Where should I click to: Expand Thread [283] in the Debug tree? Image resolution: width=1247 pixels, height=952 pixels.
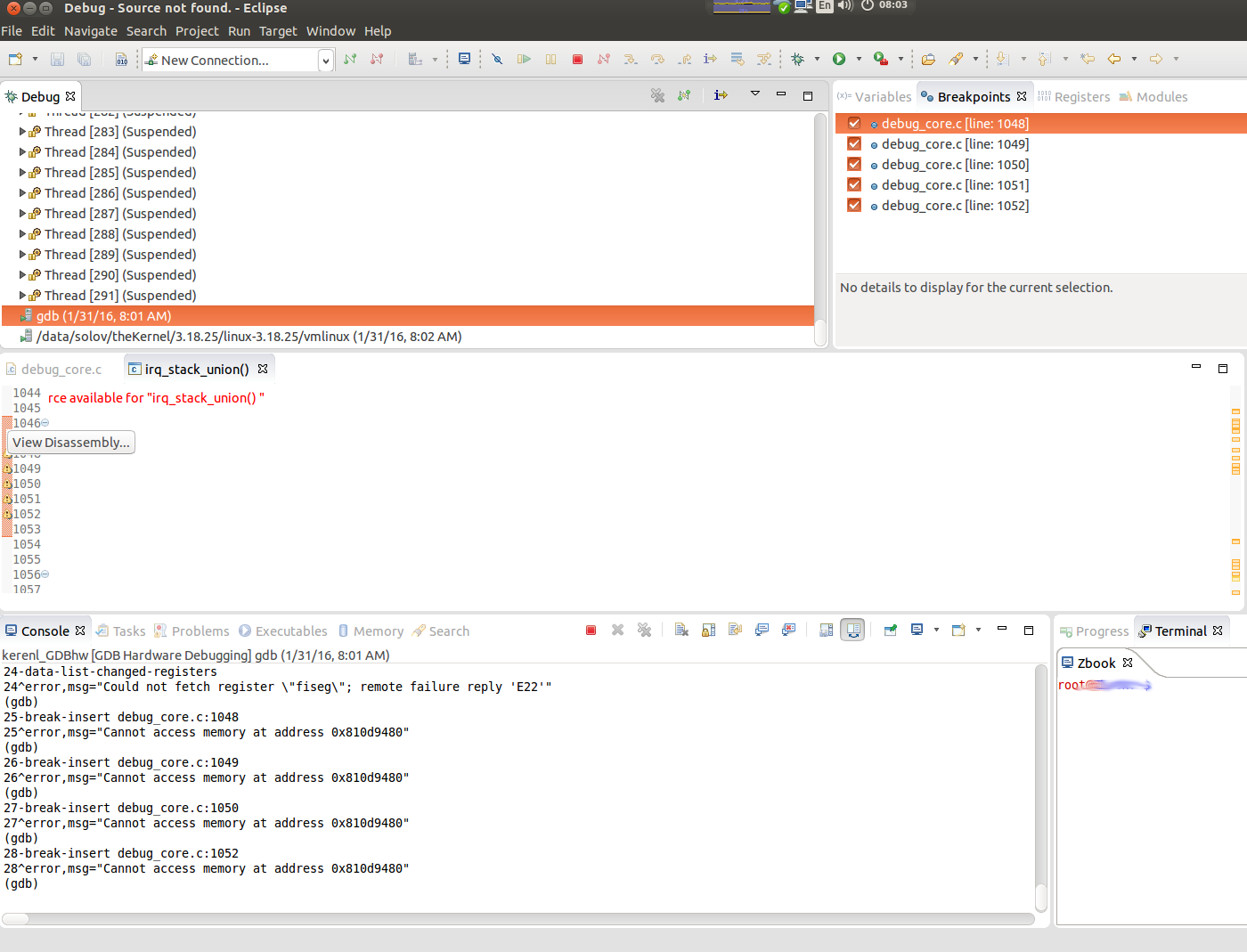point(23,132)
